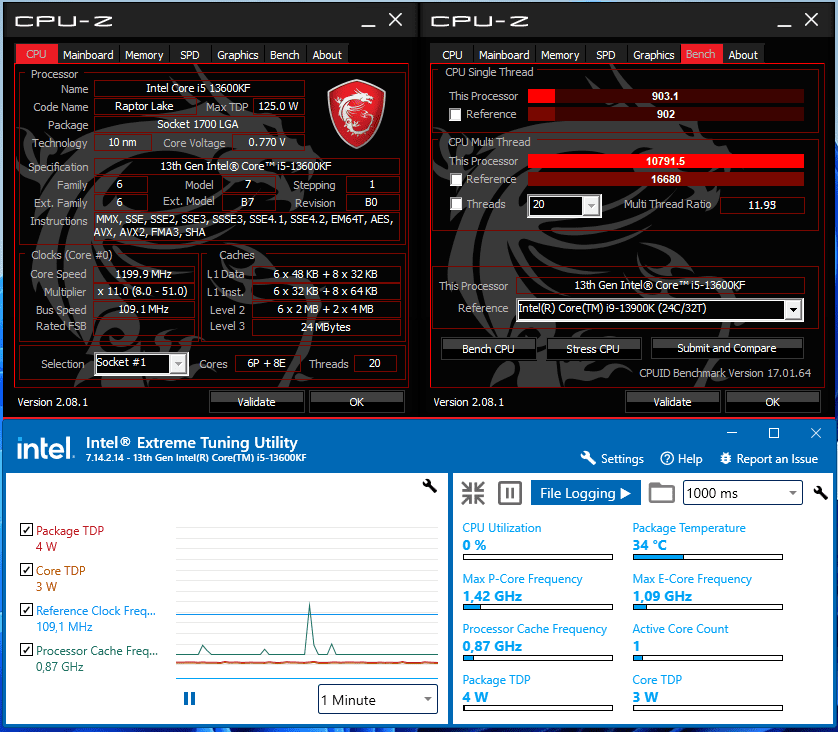Click the Level 3 cache value 24 MBytes
The width and height of the screenshot is (838, 732).
(x=326, y=327)
